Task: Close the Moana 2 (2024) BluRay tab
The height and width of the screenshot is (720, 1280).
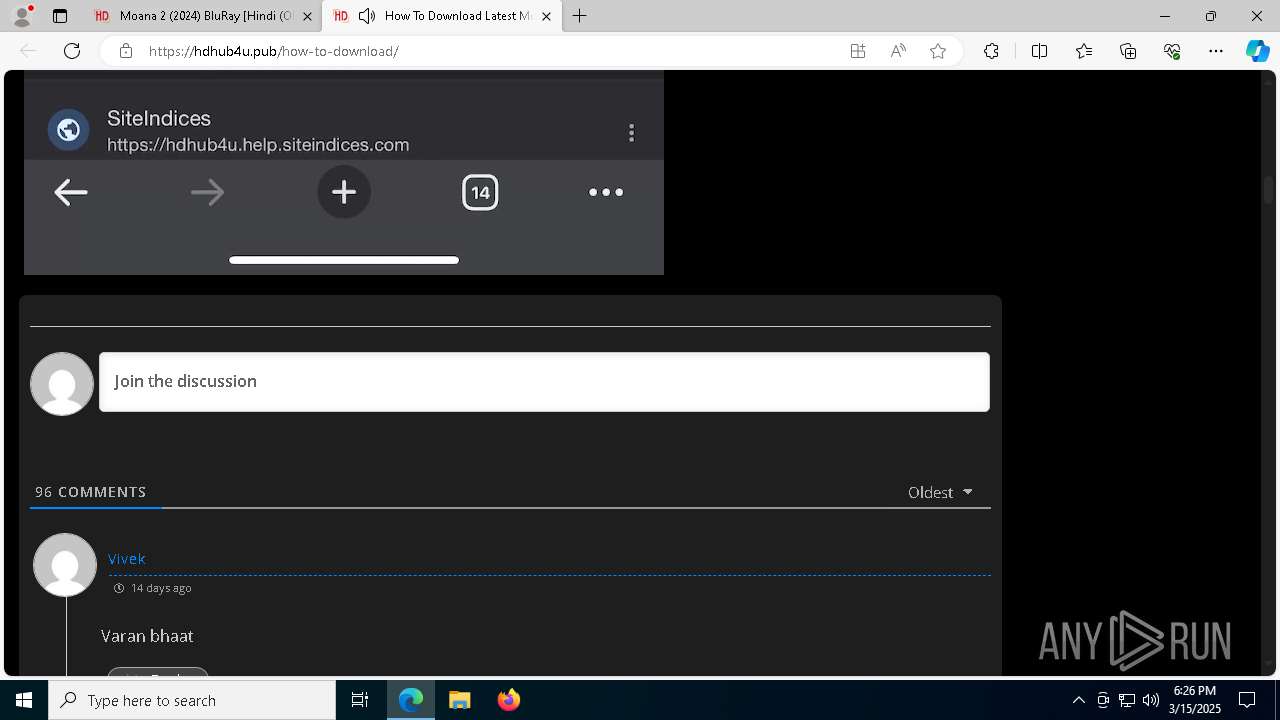Action: pos(307,16)
